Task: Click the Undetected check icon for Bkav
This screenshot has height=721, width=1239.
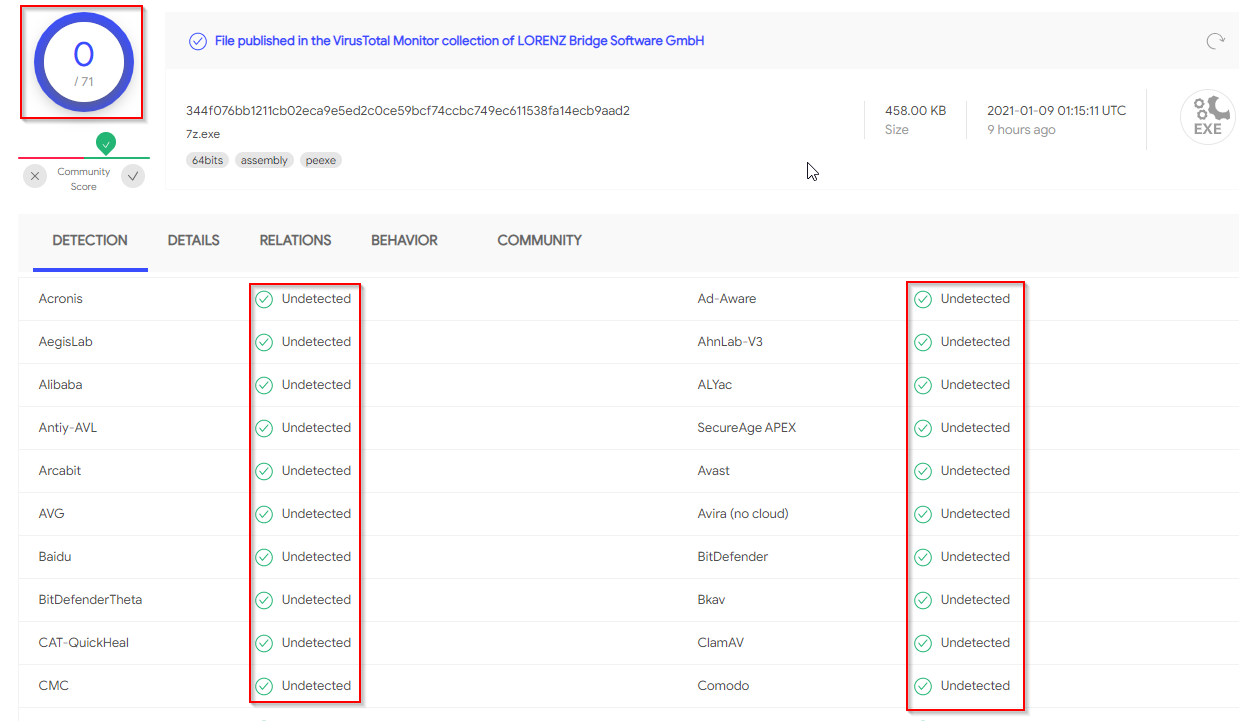Action: tap(923, 600)
